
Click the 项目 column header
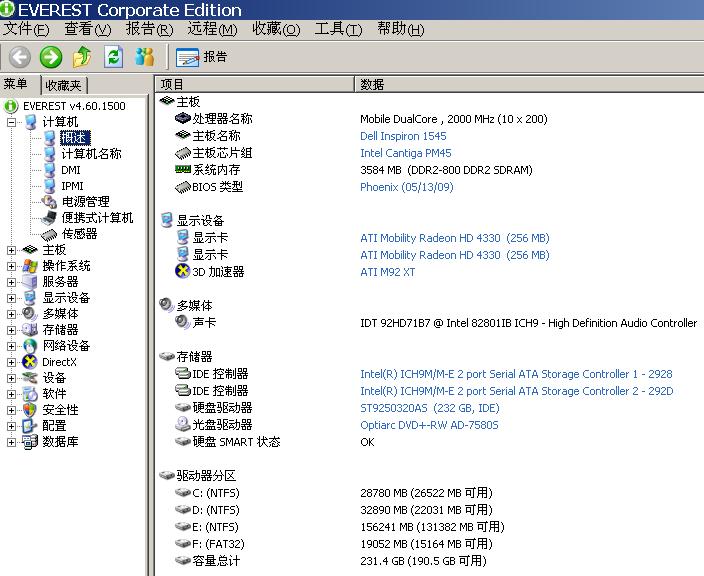[x=255, y=84]
